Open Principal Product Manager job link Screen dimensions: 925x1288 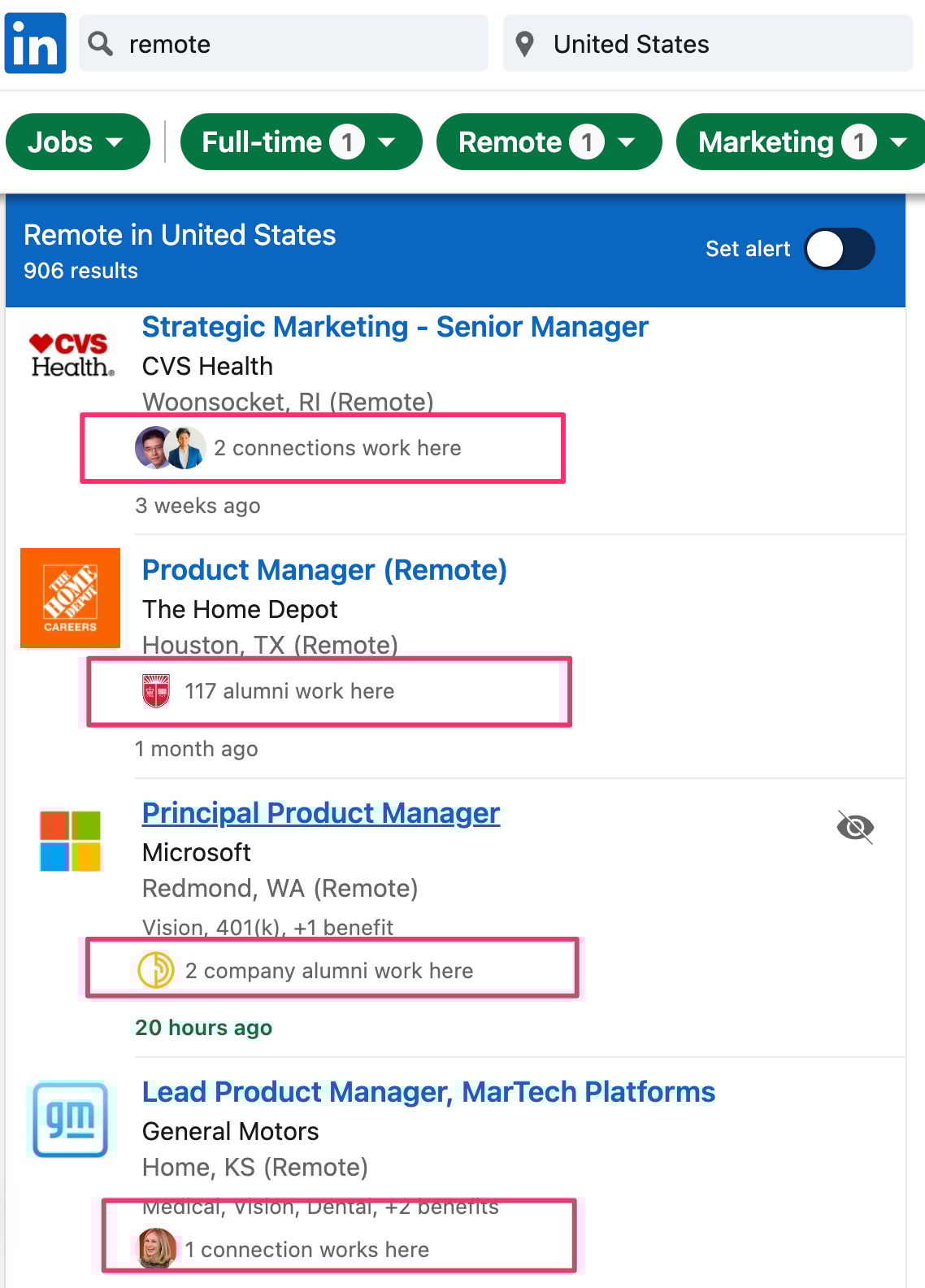pos(321,813)
